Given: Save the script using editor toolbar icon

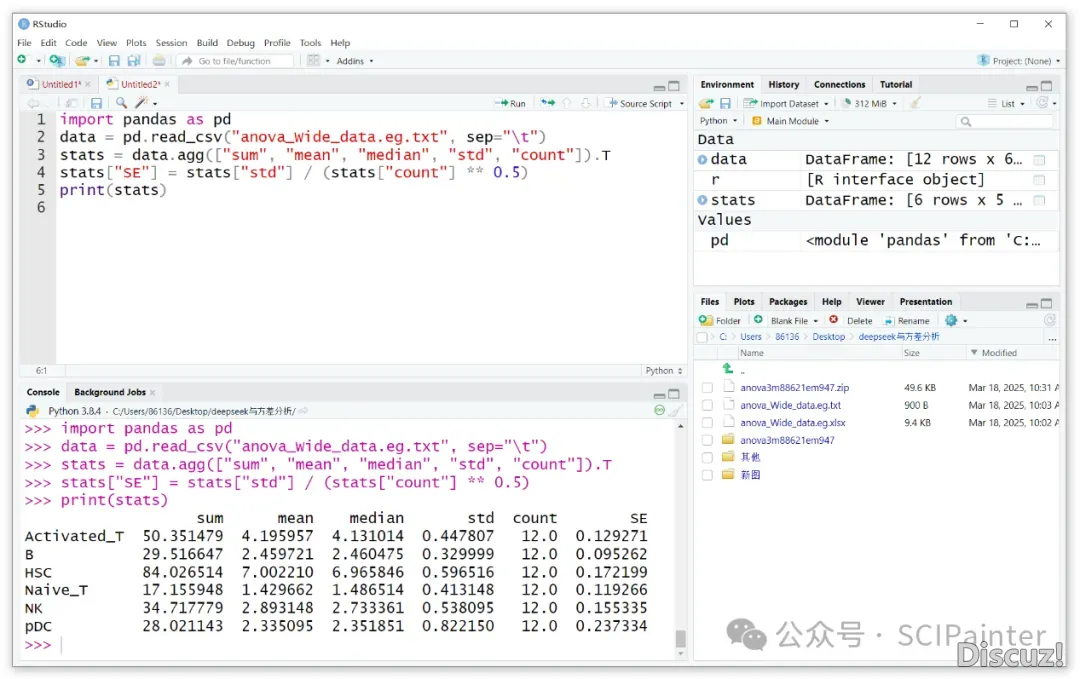Looking at the screenshot, I should pos(96,103).
